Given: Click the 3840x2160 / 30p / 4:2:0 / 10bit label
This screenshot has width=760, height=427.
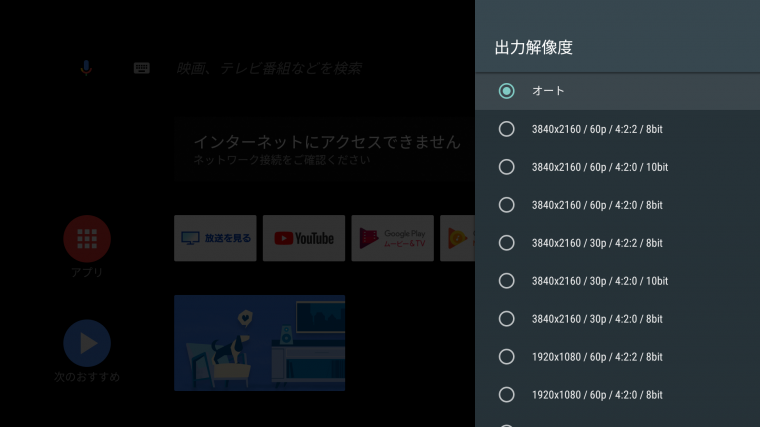Looking at the screenshot, I should point(600,281).
